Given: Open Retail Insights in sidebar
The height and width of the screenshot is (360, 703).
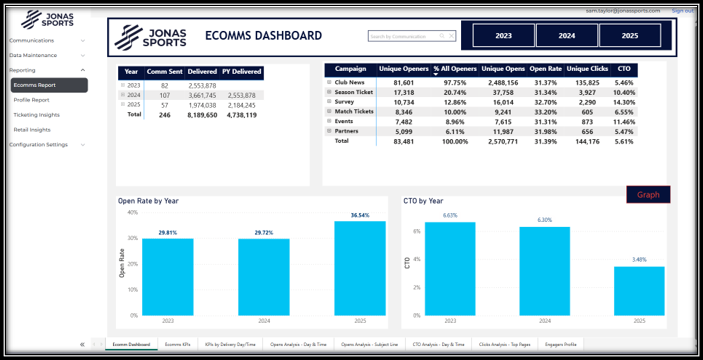Looking at the screenshot, I should point(32,130).
